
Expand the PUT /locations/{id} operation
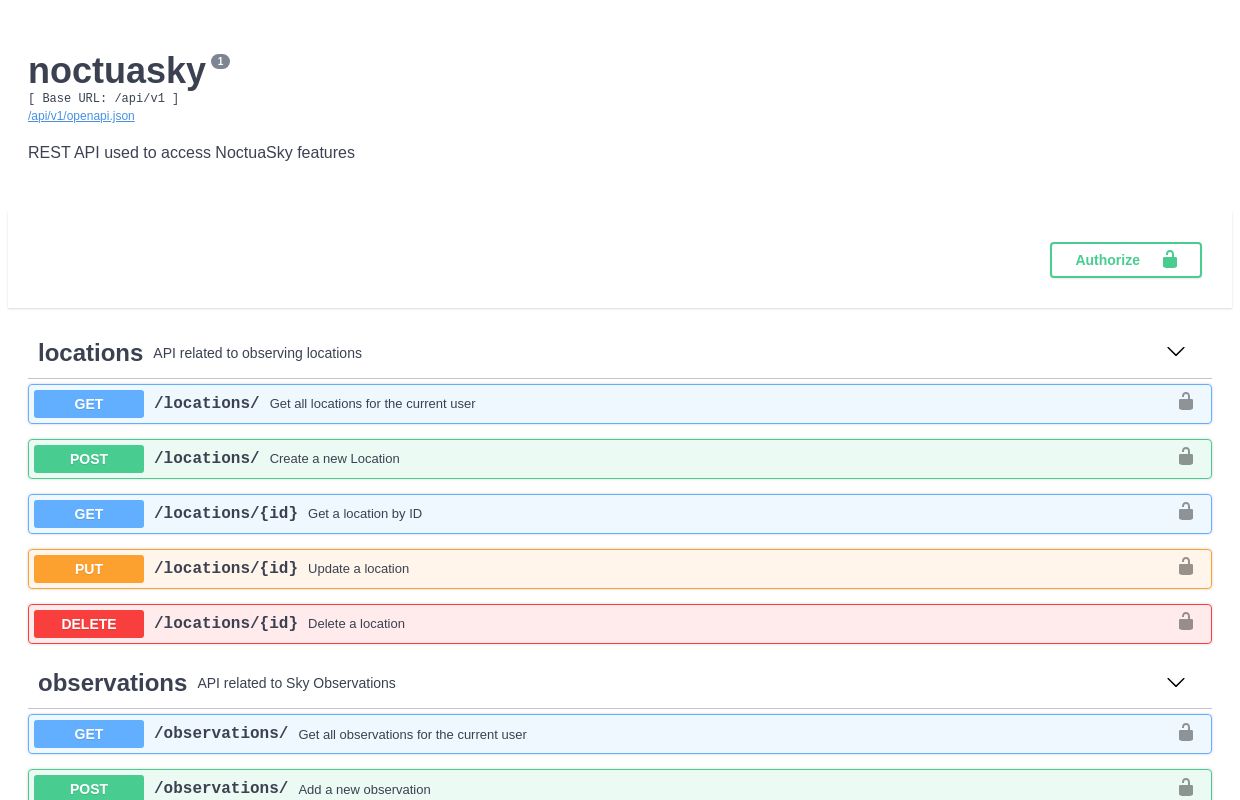pos(620,569)
